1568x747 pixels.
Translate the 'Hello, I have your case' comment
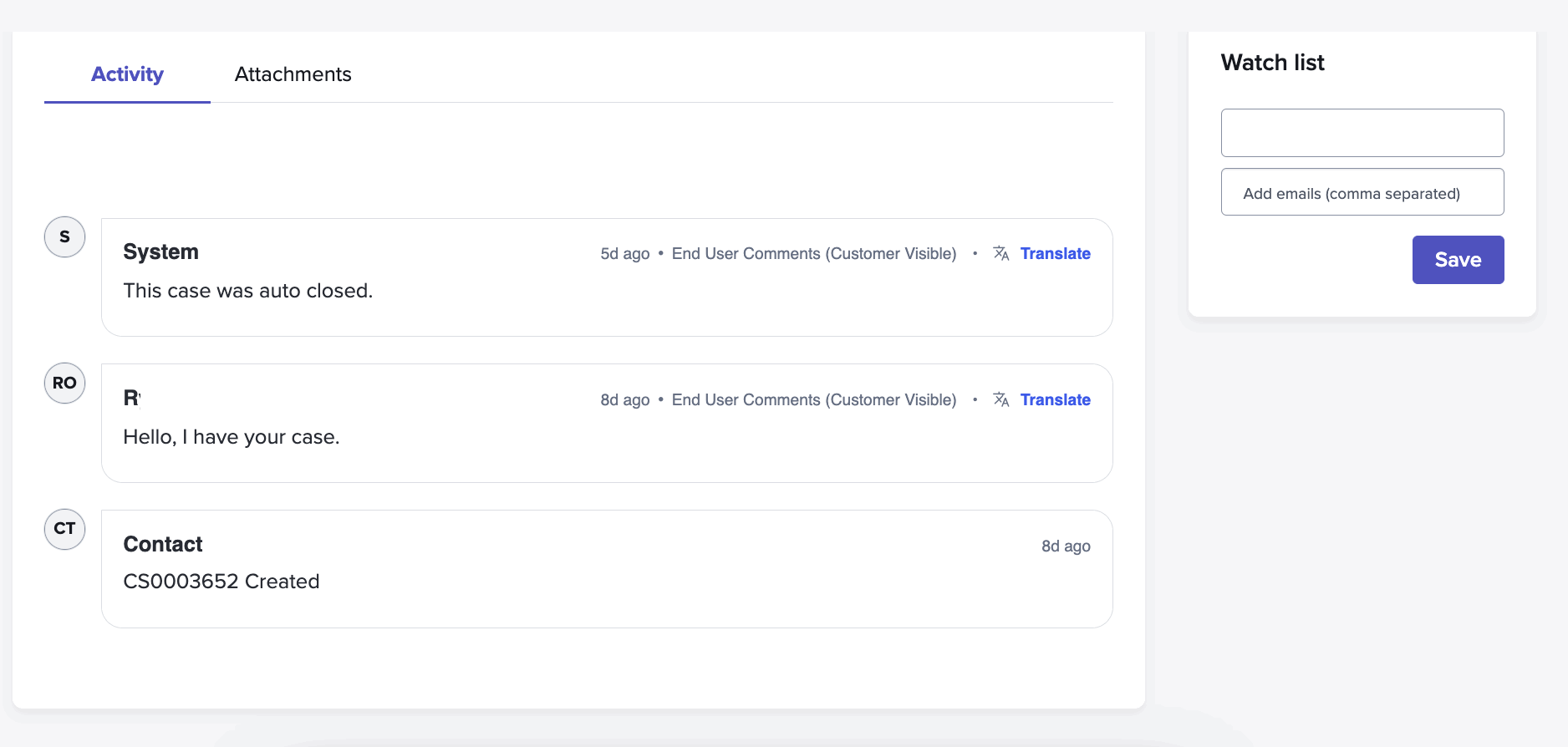(x=1055, y=399)
